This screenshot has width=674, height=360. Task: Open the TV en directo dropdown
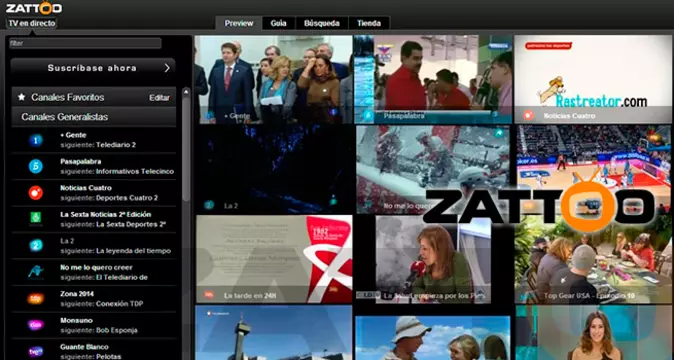(32, 23)
